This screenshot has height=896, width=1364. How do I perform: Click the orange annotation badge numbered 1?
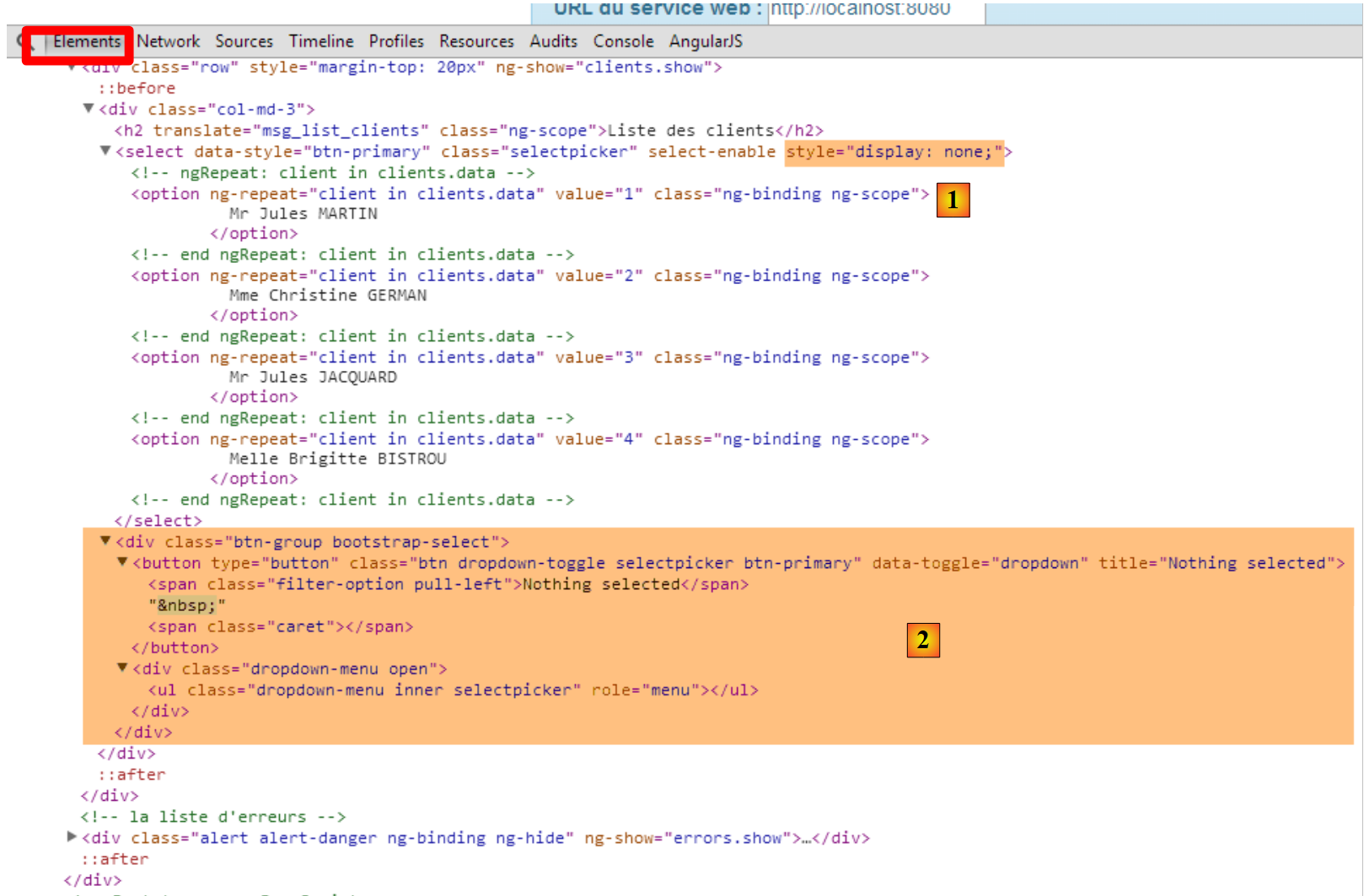click(953, 201)
